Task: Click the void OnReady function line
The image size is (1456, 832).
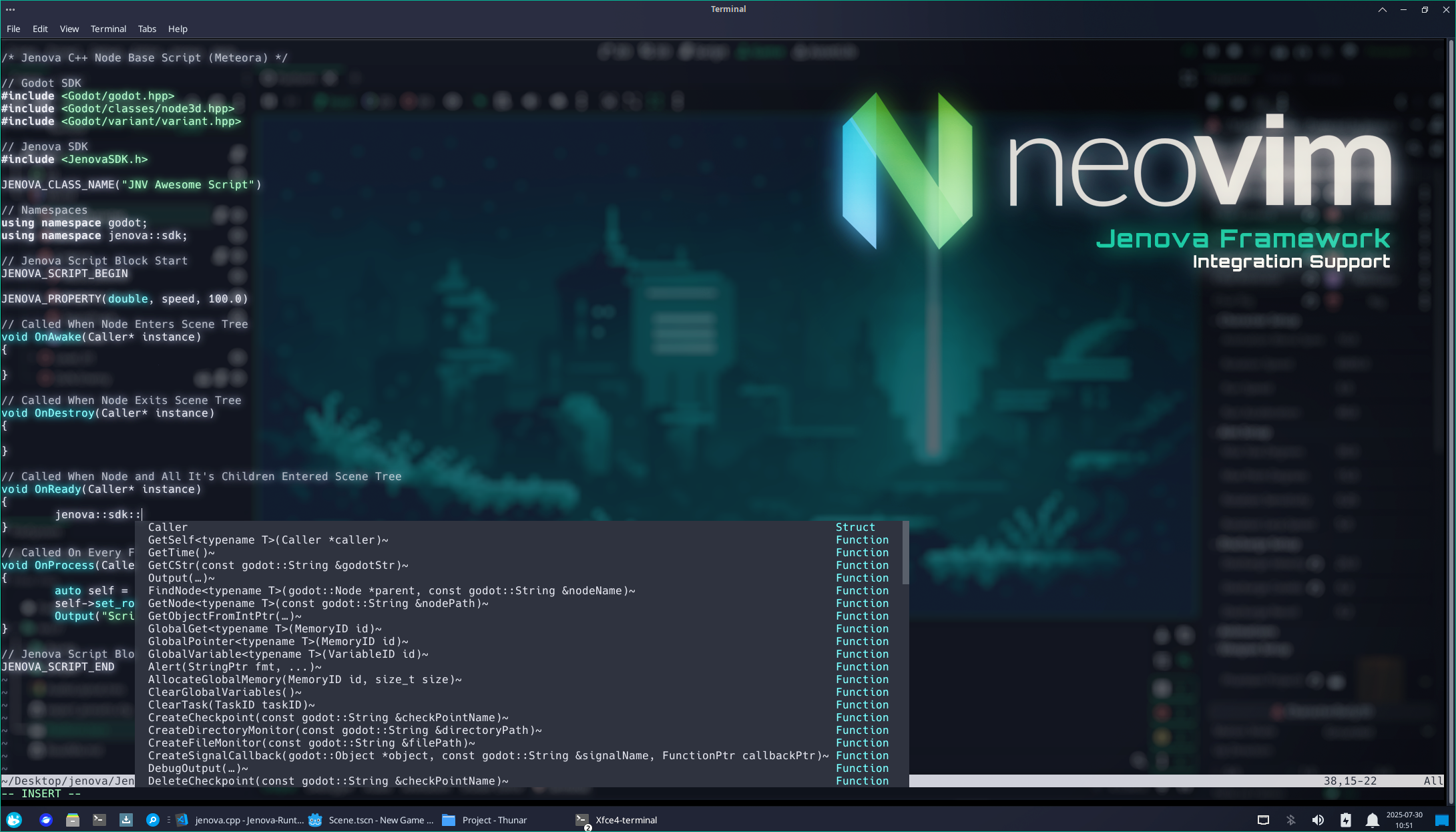Action: pos(101,489)
